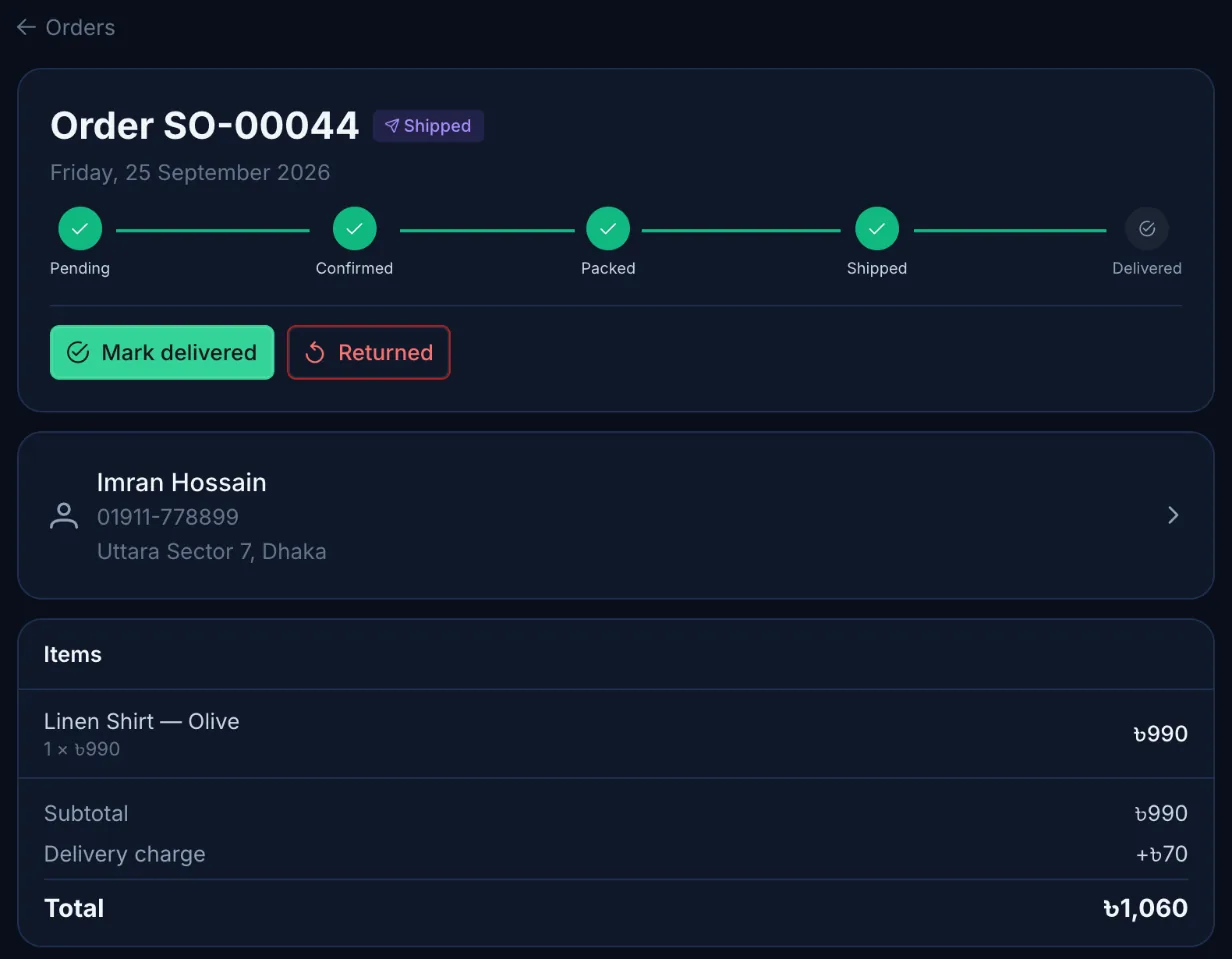Click the Pending step label

(x=80, y=268)
